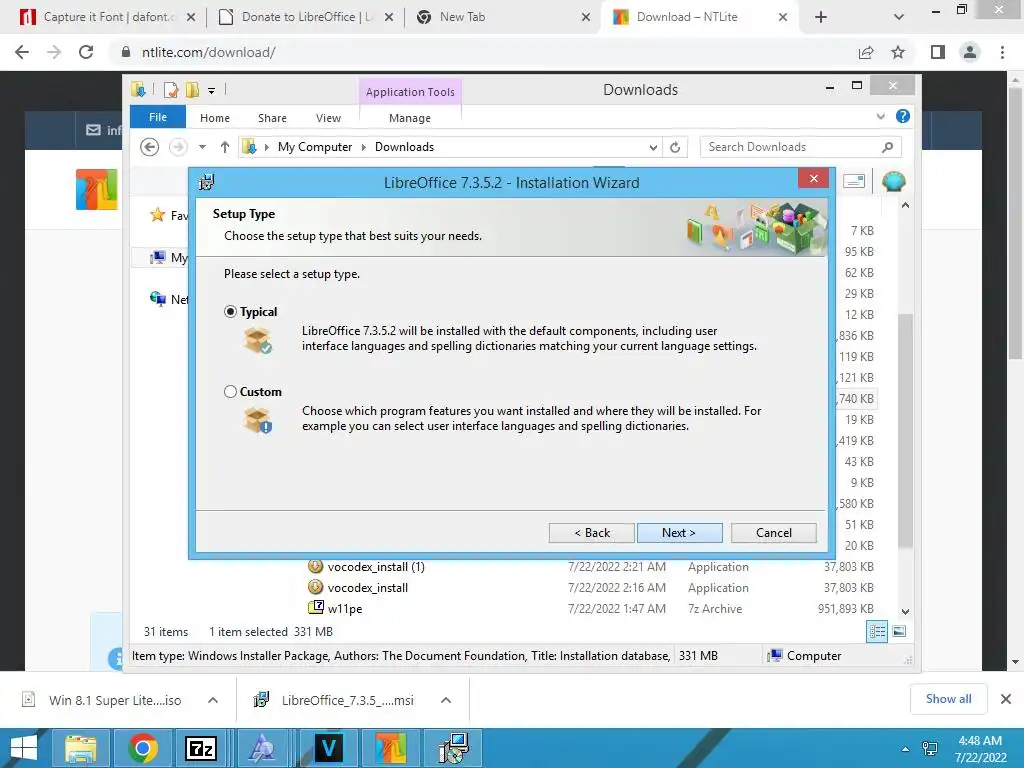Close the Download – NTLite tab
The height and width of the screenshot is (768, 1024).
click(782, 18)
